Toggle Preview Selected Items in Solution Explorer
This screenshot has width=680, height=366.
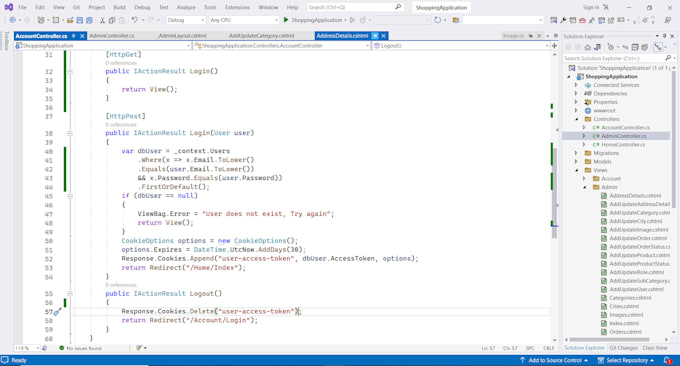pyautogui.click(x=658, y=47)
